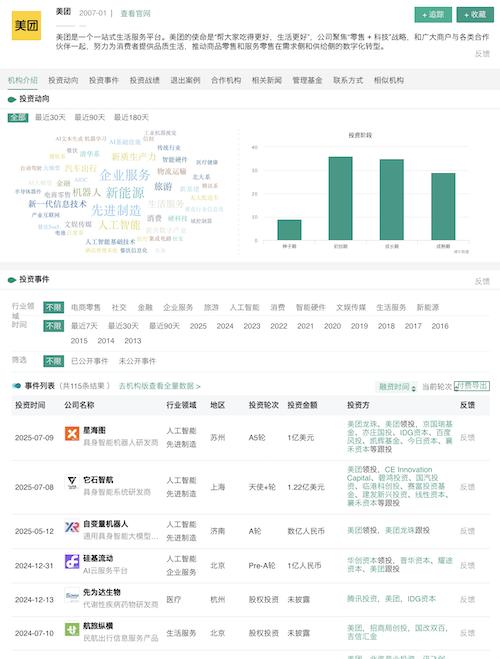Click the 自变量机器人 logo icon

tap(72, 527)
